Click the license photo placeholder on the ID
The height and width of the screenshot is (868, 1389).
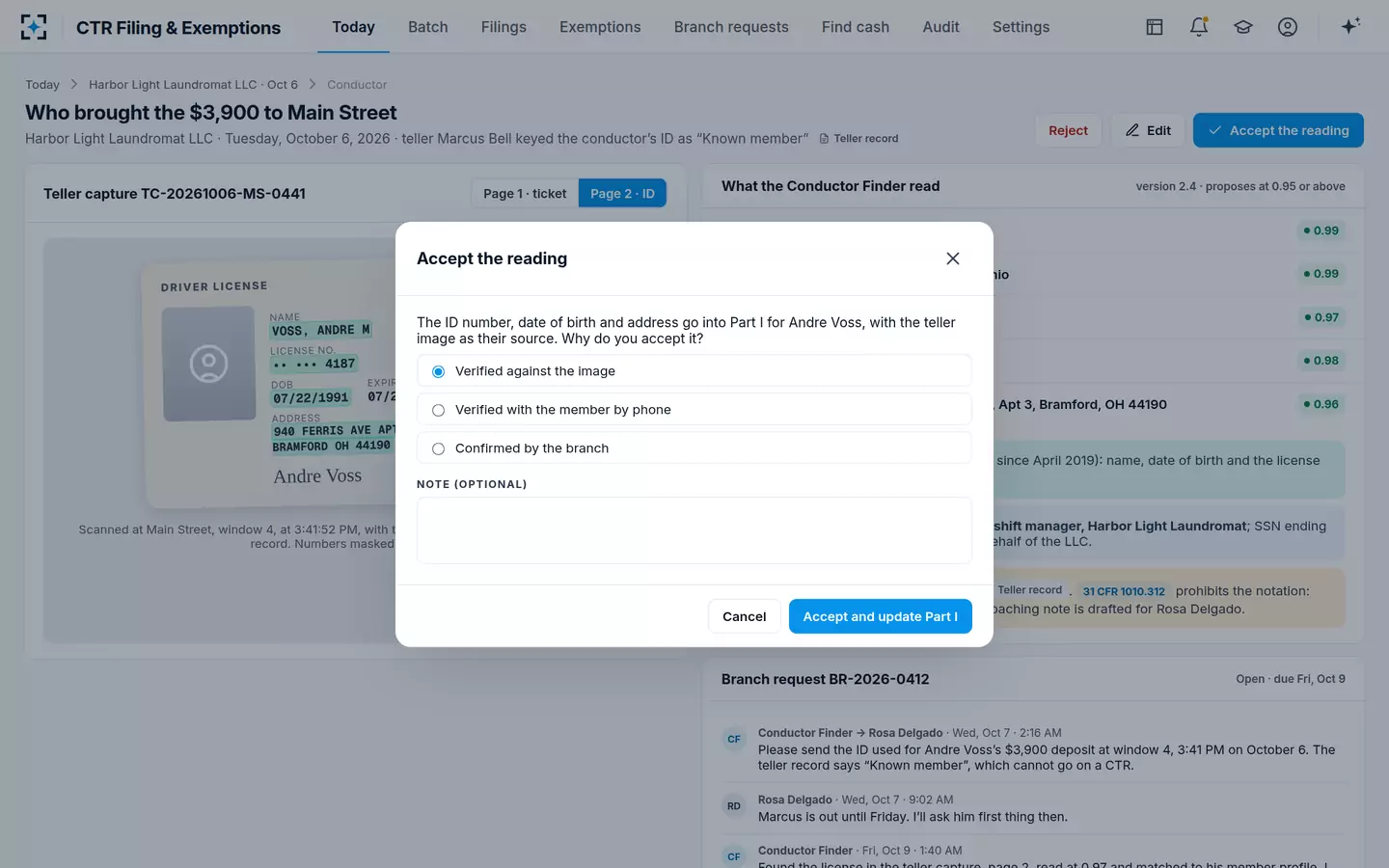pyautogui.click(x=208, y=364)
